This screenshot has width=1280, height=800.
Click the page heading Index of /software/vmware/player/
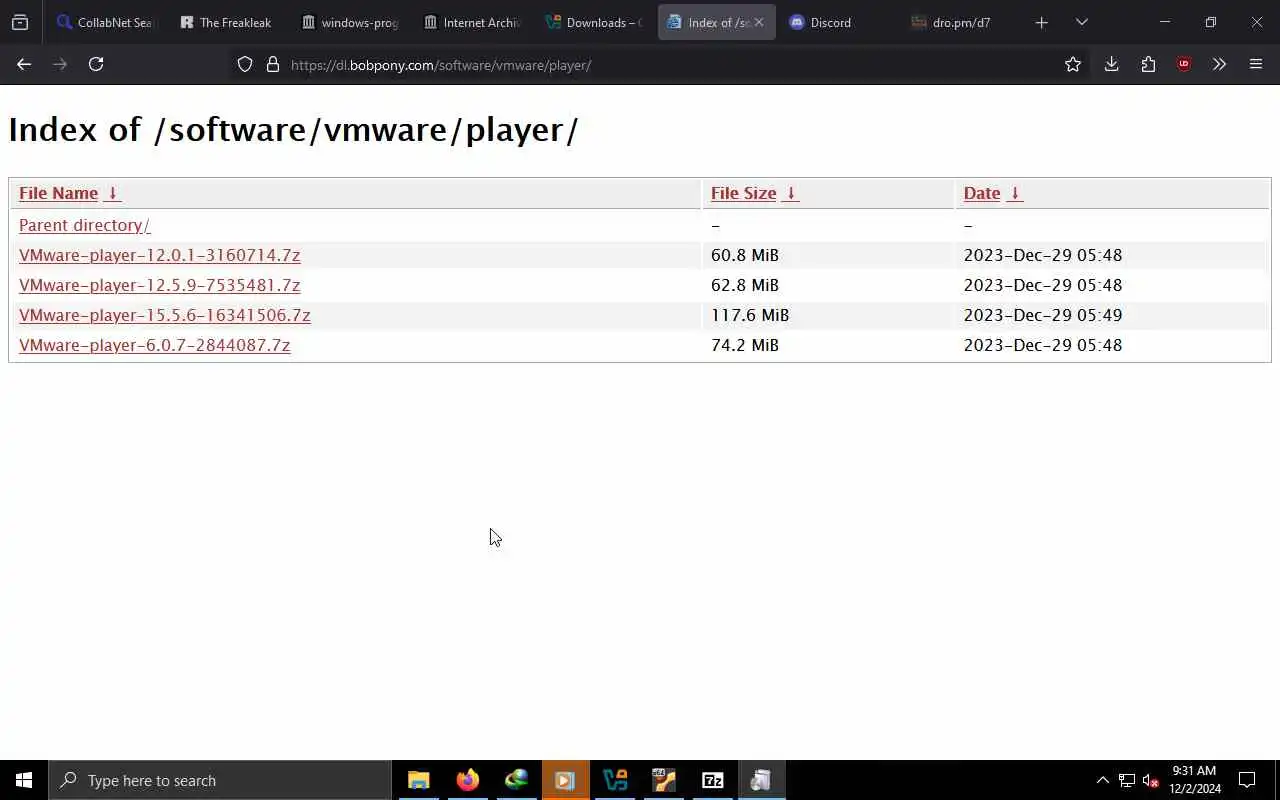(293, 130)
